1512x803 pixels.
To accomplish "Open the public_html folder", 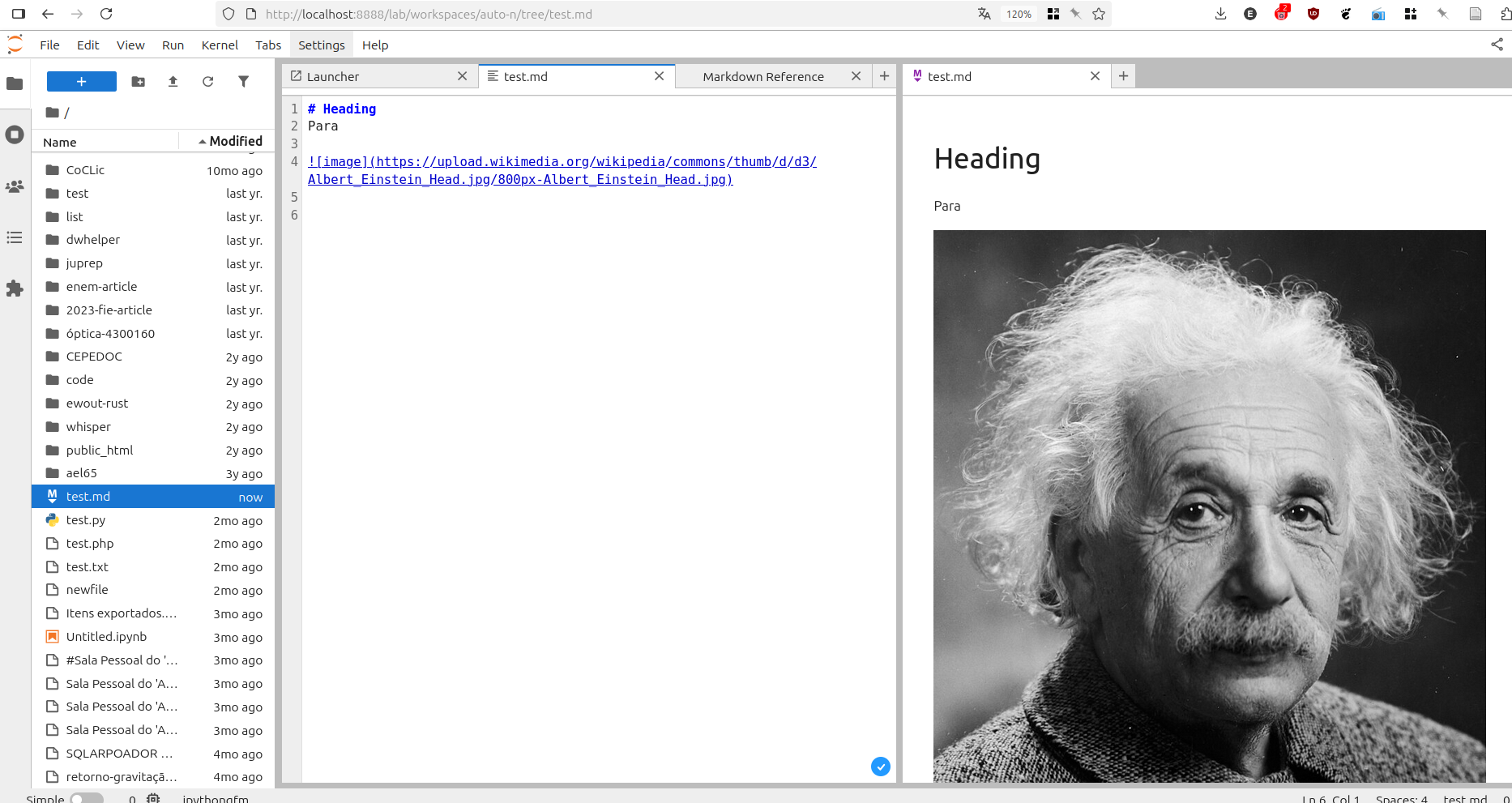I will (x=154, y=451).
